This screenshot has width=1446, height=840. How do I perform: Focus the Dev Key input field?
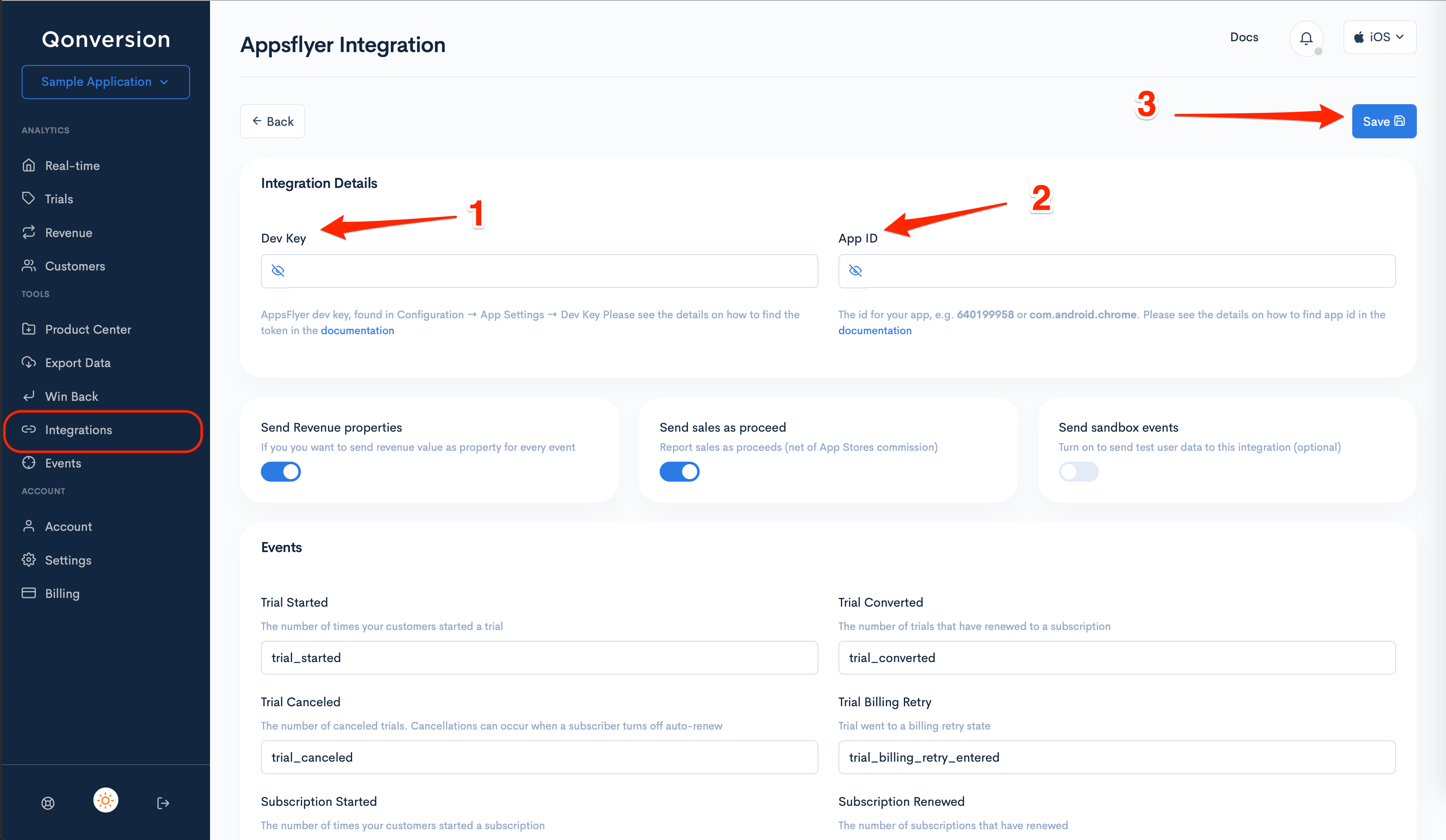[539, 271]
